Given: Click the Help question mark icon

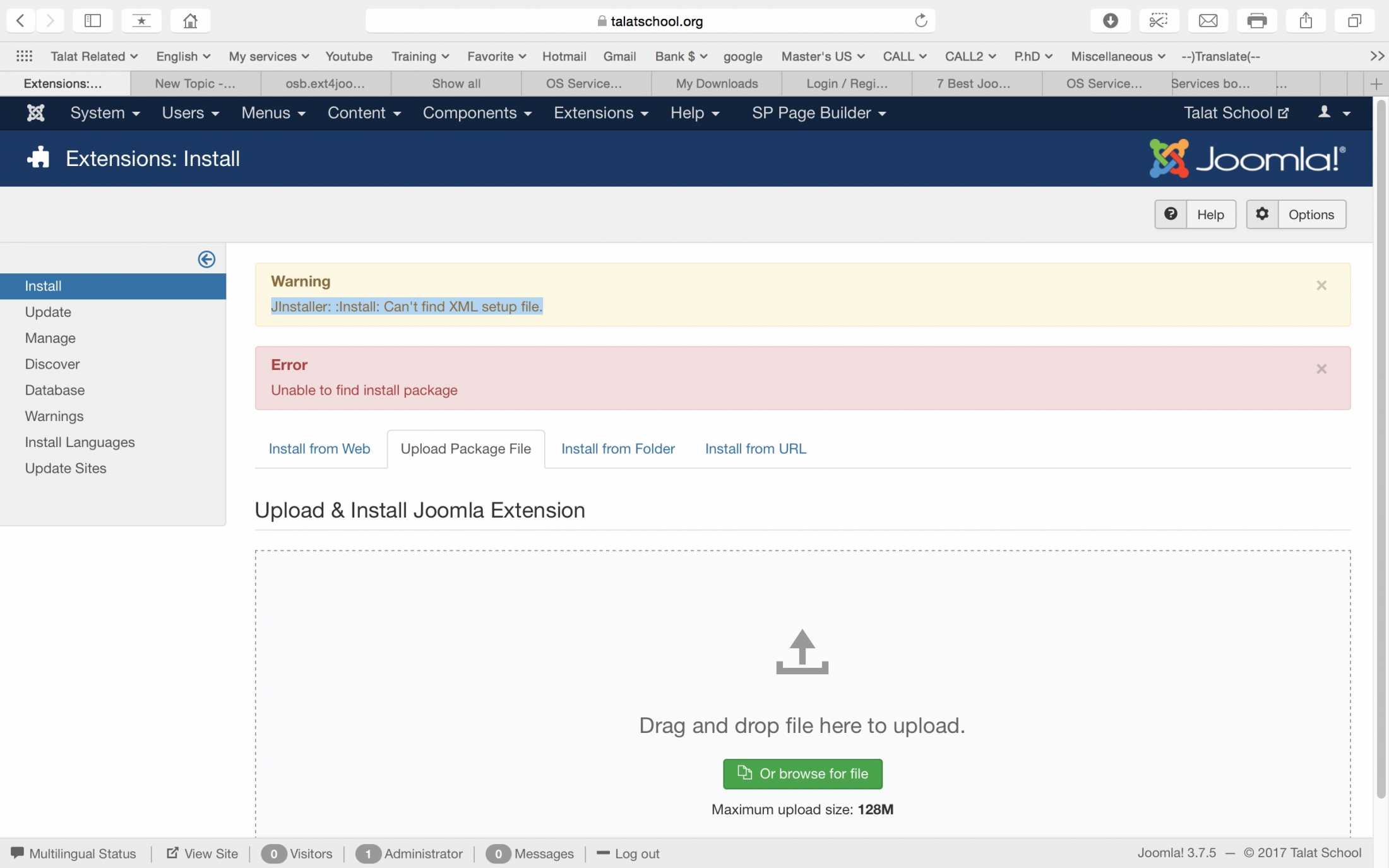Looking at the screenshot, I should (x=1171, y=215).
